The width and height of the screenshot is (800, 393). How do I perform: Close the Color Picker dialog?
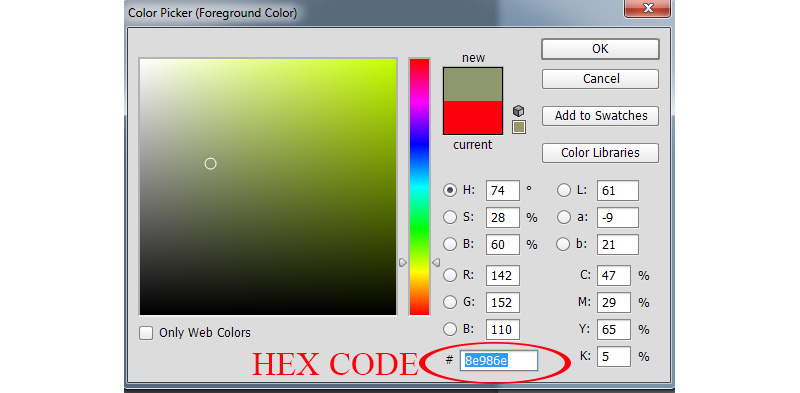click(648, 9)
